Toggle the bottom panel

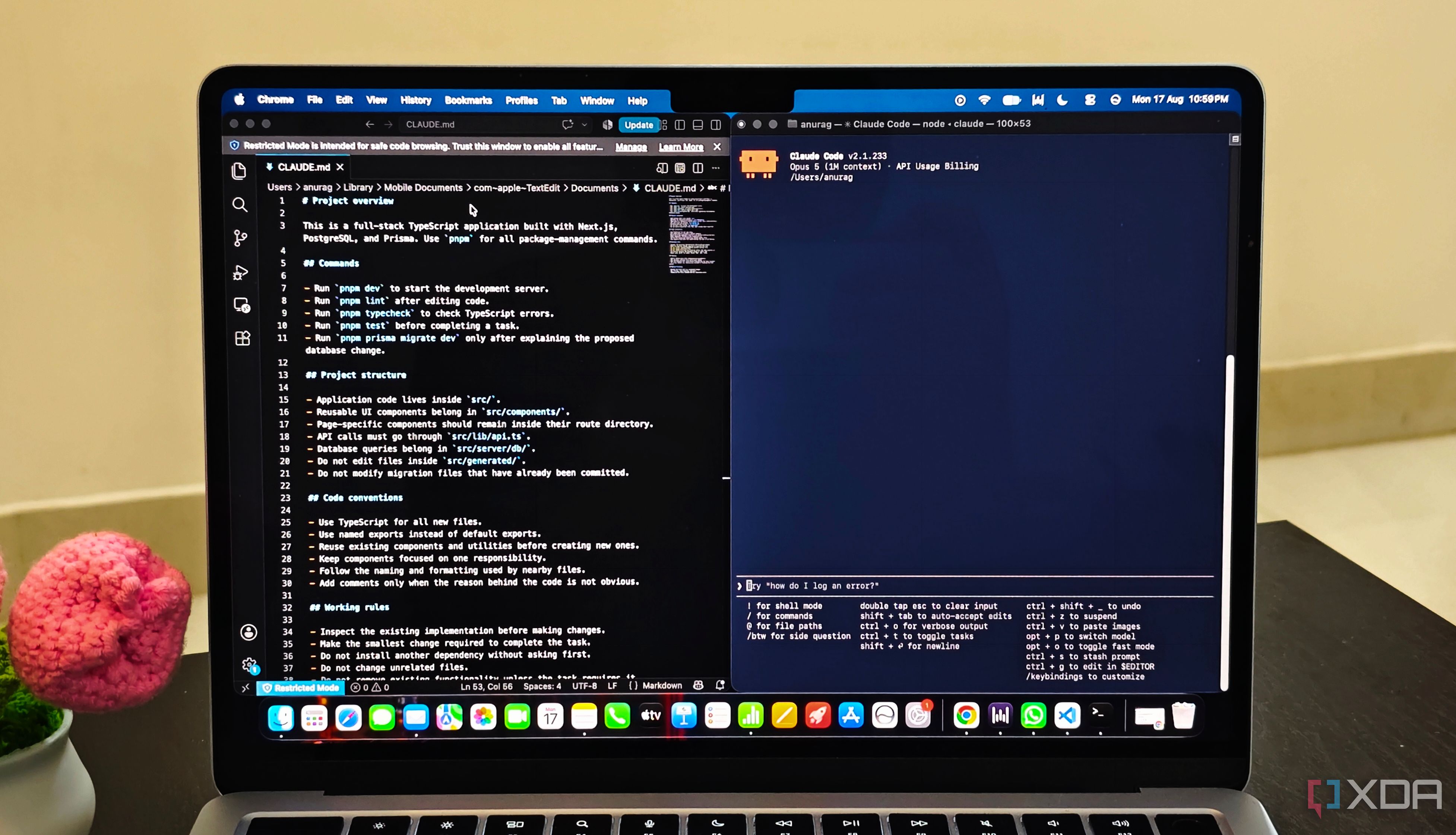click(x=698, y=125)
